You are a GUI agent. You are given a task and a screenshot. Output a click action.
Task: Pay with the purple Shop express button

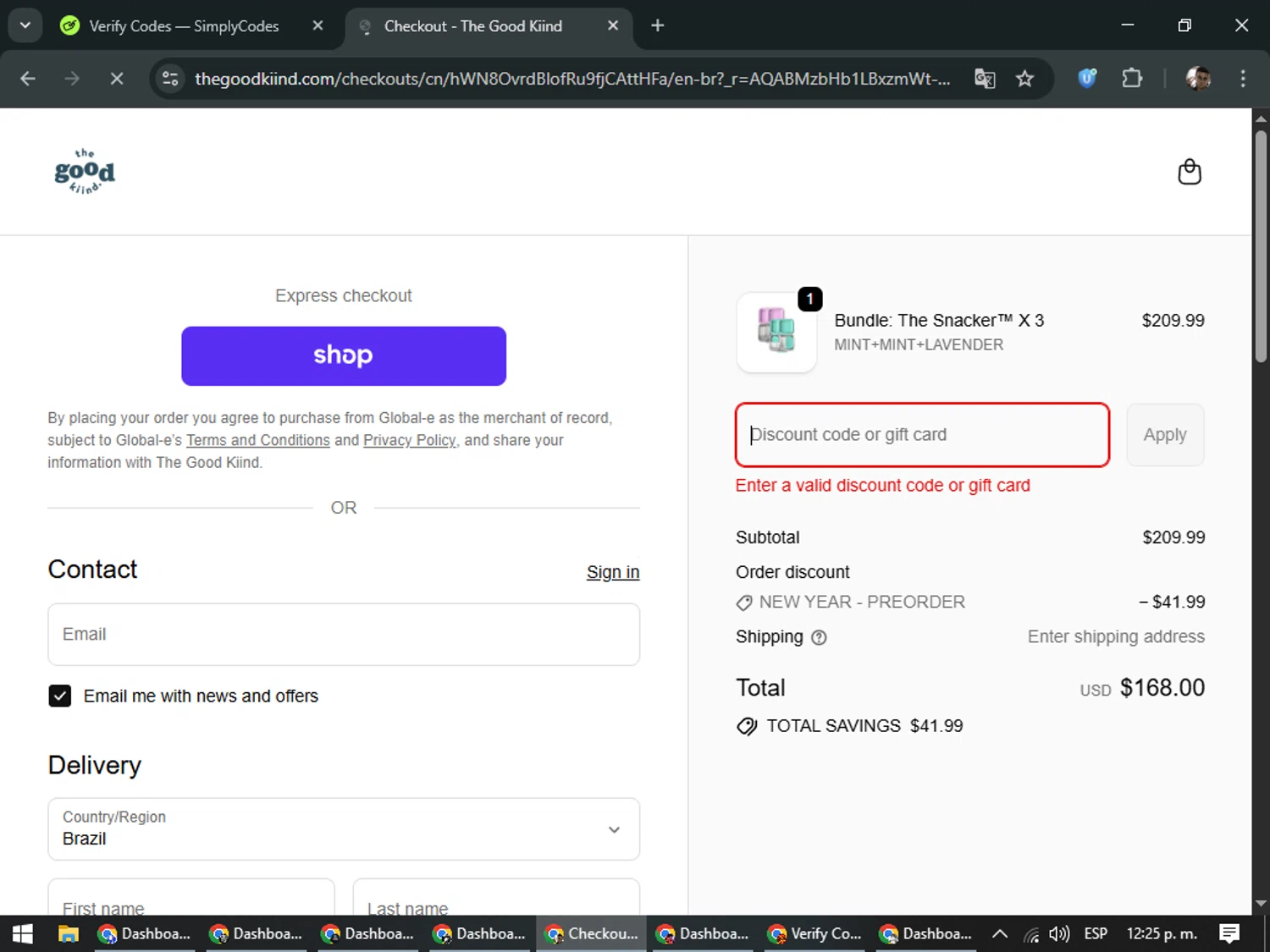point(344,356)
